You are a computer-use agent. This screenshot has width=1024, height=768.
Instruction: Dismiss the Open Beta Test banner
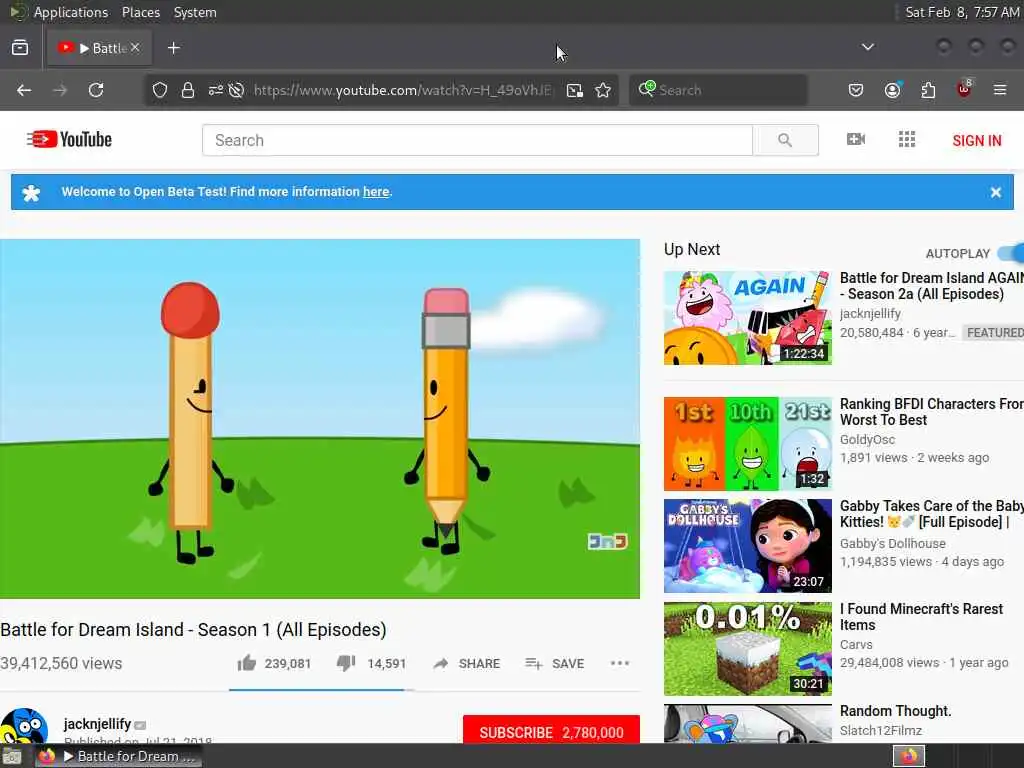click(995, 192)
